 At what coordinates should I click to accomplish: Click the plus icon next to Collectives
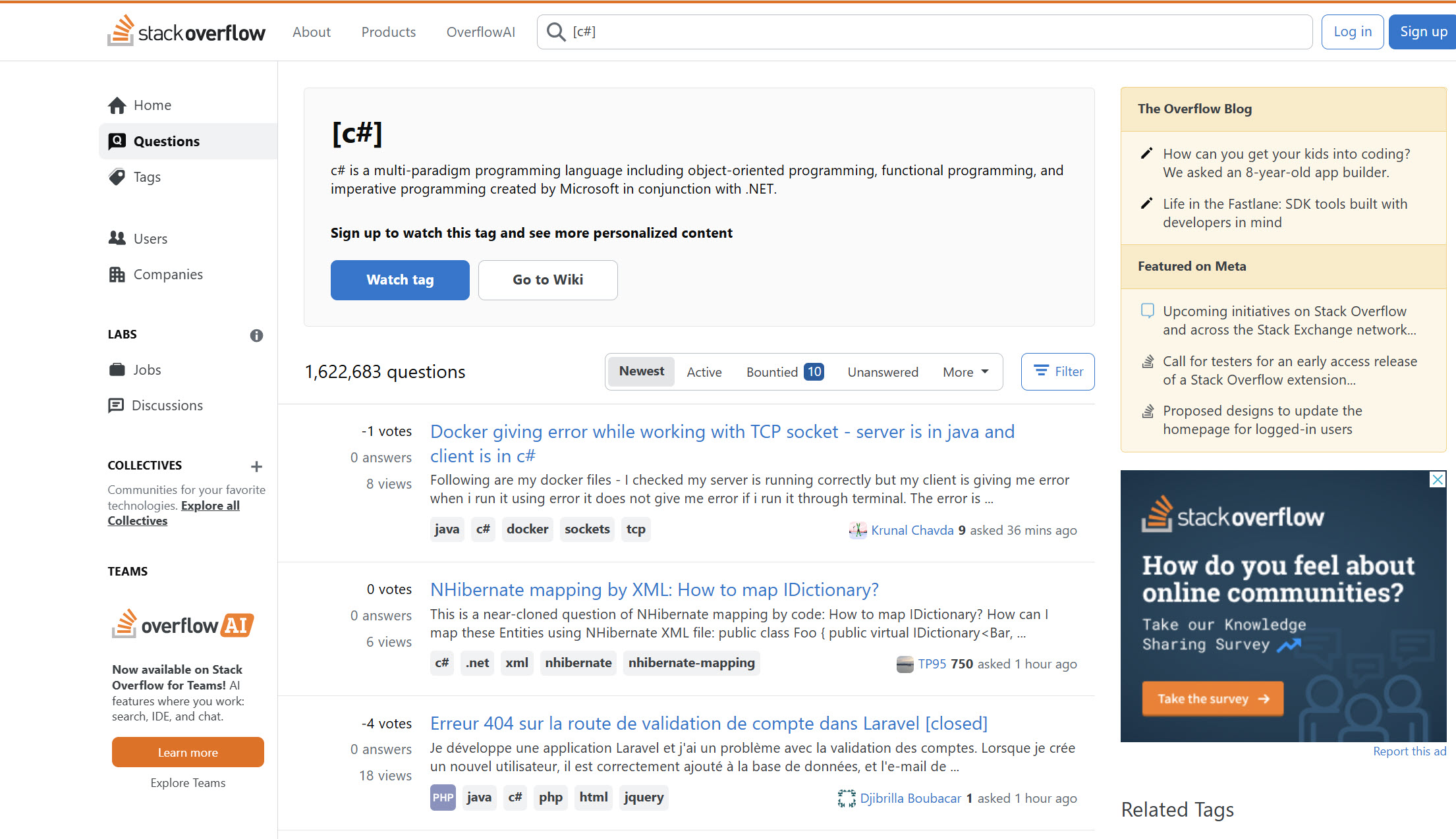[256, 466]
